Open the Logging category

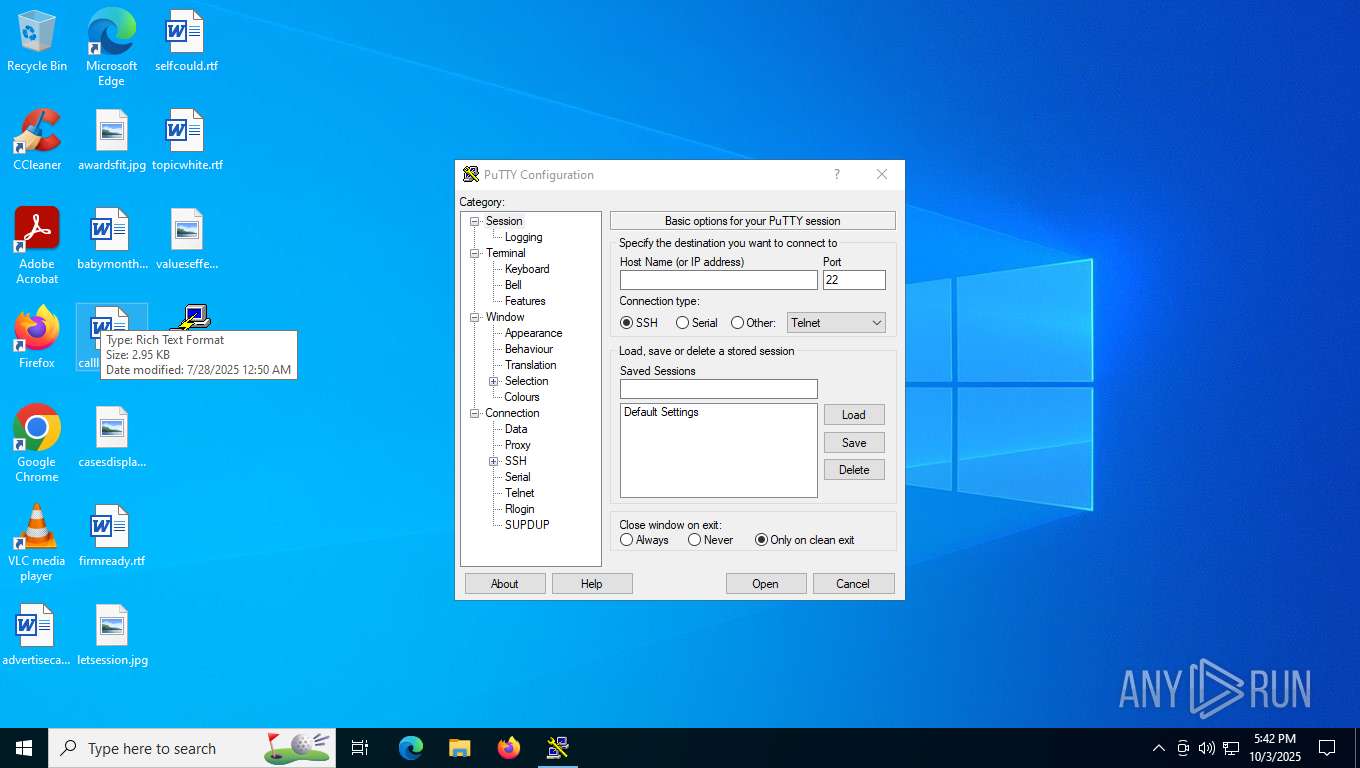tap(523, 237)
